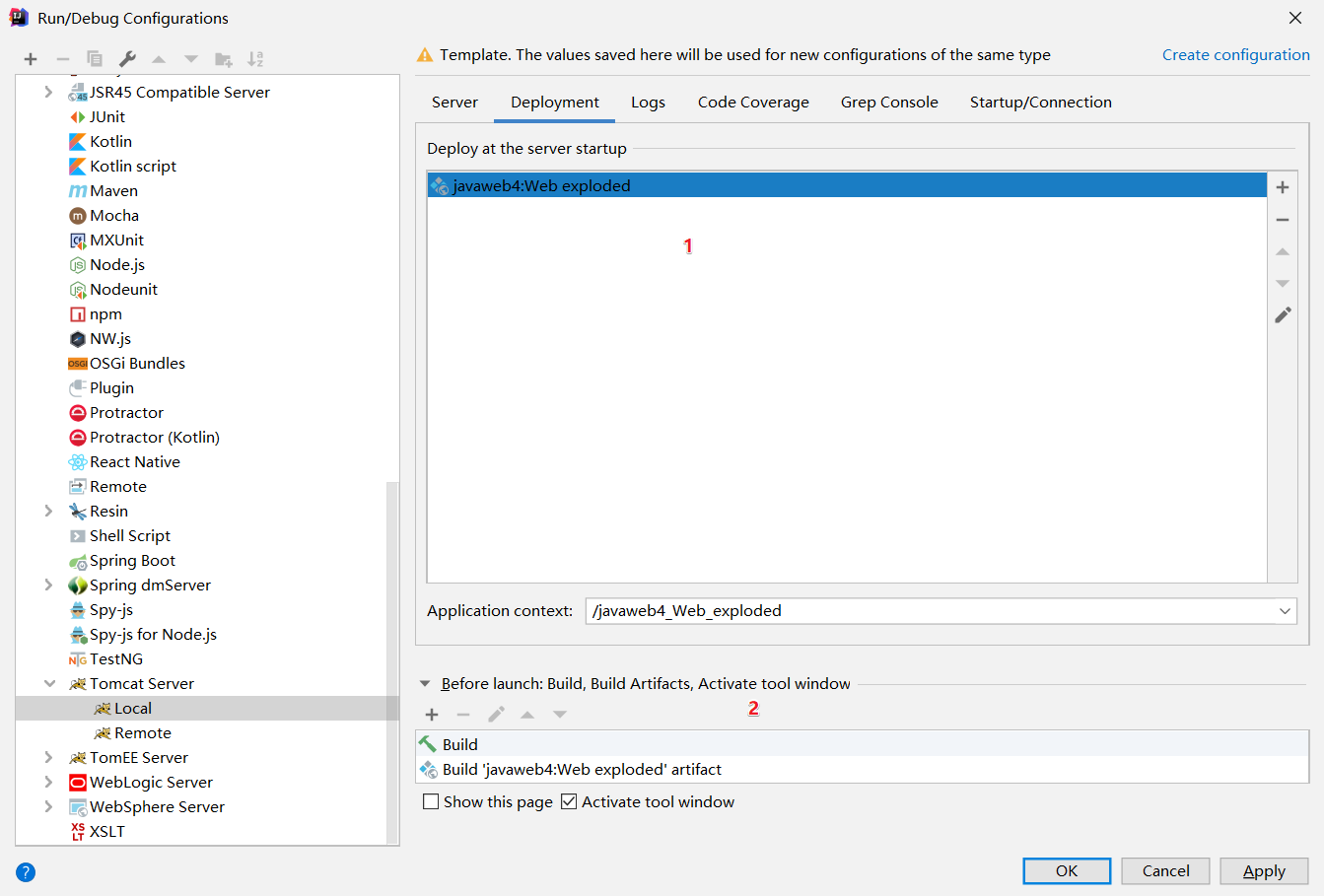Open edit templates wrench icon
Viewport: 1324px width, 896px height.
[x=127, y=59]
